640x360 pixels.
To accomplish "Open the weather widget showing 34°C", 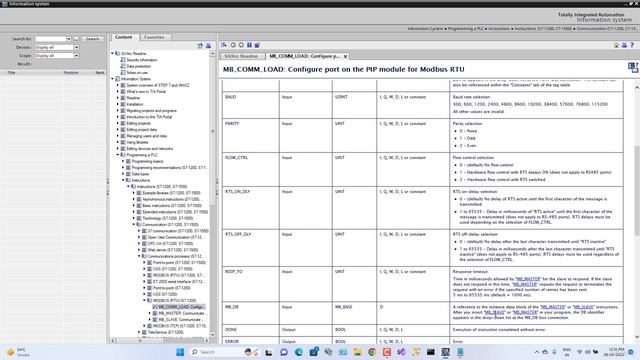I will pyautogui.click(x=18, y=352).
